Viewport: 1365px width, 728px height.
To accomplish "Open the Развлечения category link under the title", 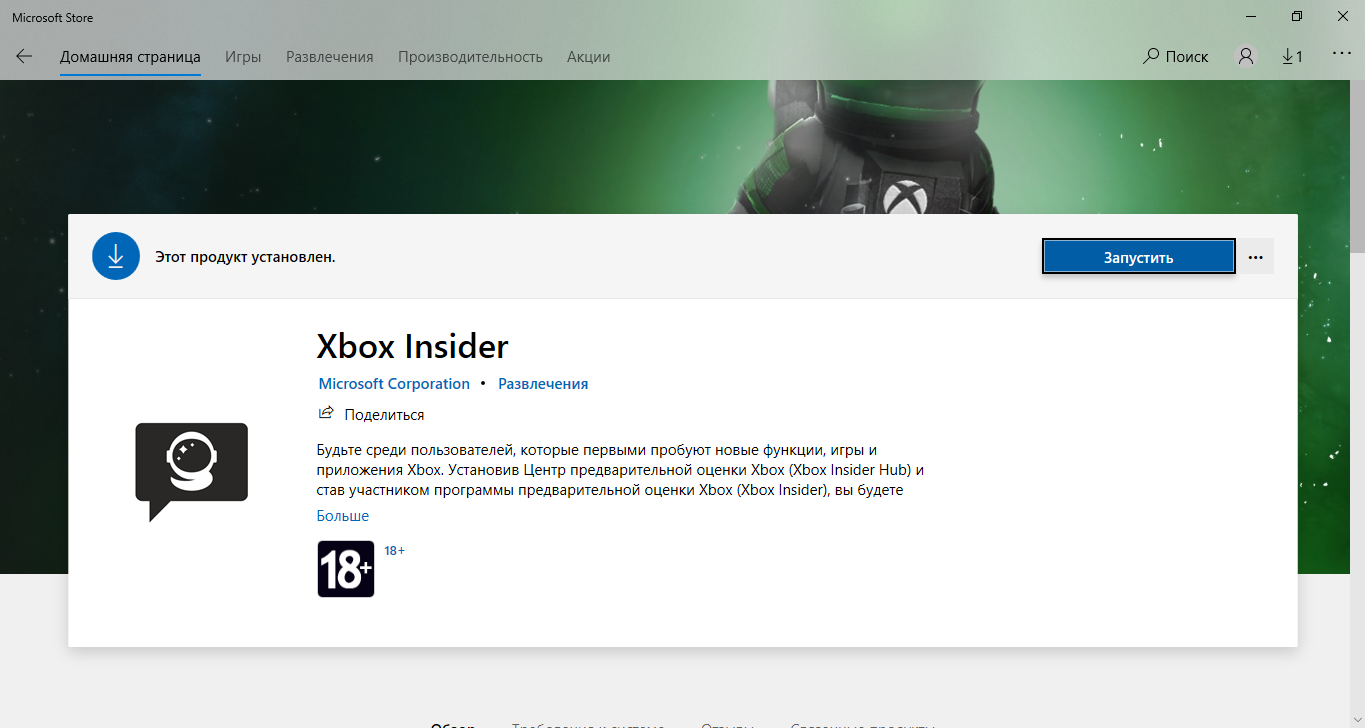I will tap(543, 384).
